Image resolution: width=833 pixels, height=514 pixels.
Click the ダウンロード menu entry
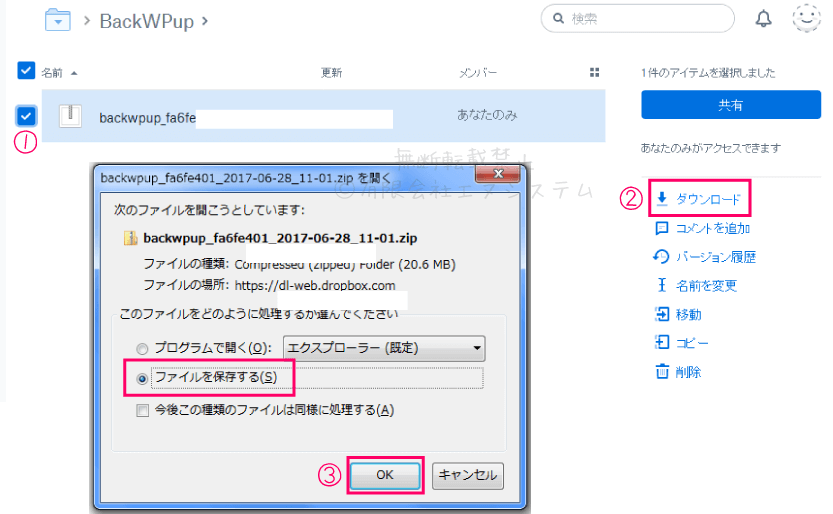click(x=708, y=199)
